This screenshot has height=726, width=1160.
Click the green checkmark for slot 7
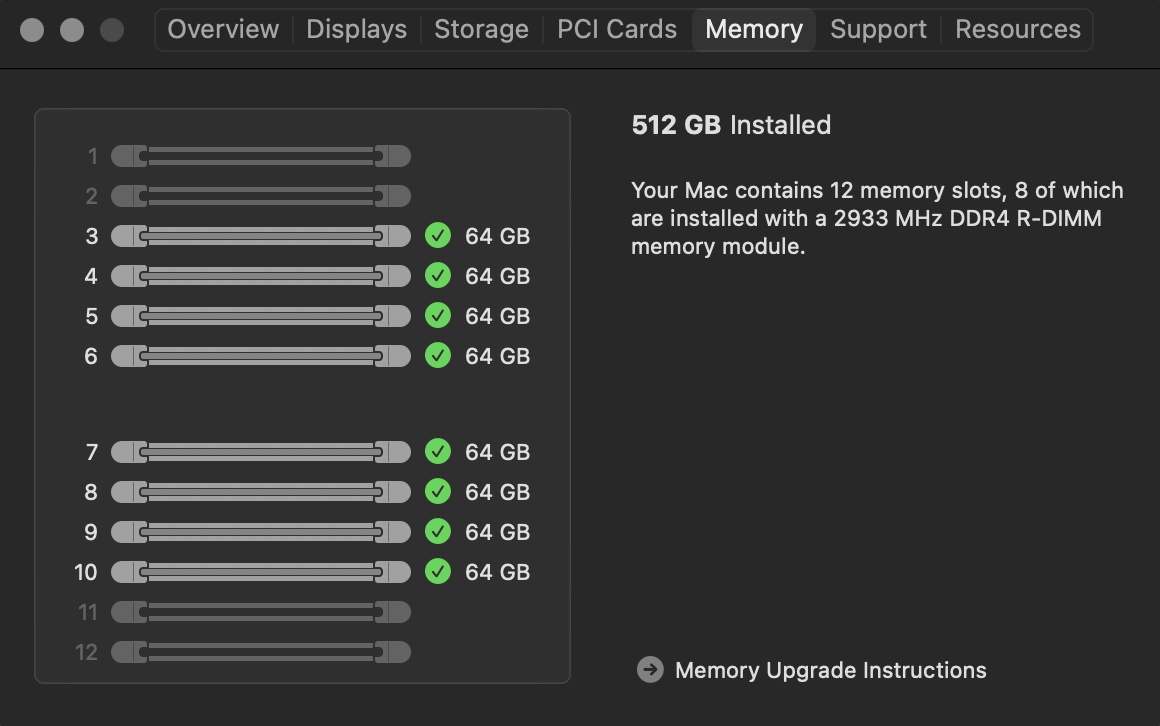click(438, 452)
